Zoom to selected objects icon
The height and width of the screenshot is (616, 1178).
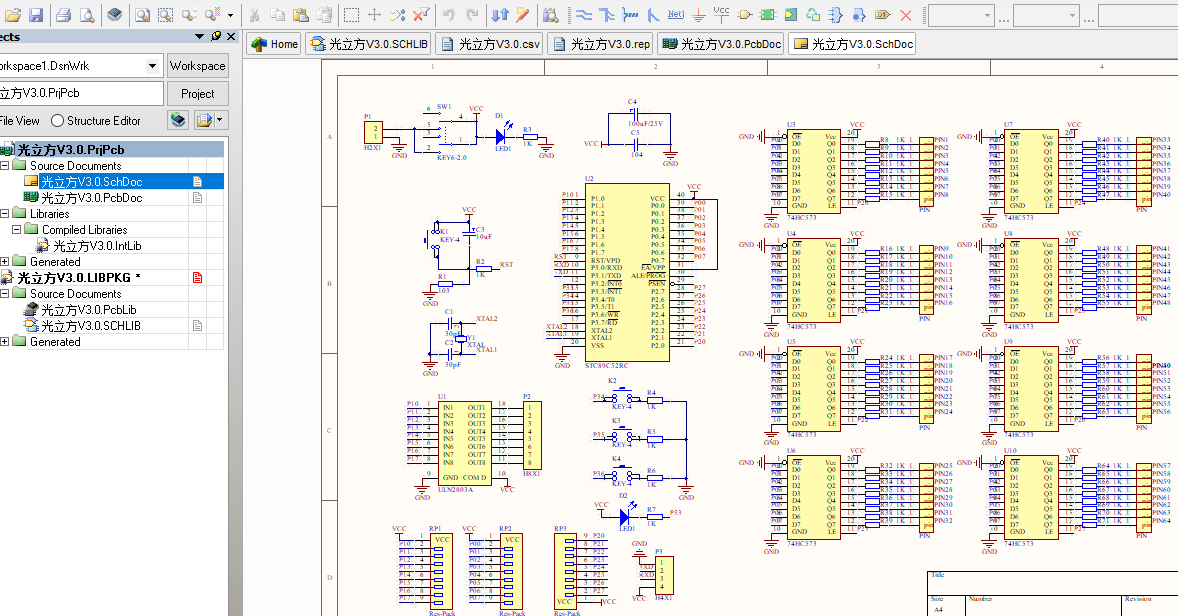click(189, 14)
